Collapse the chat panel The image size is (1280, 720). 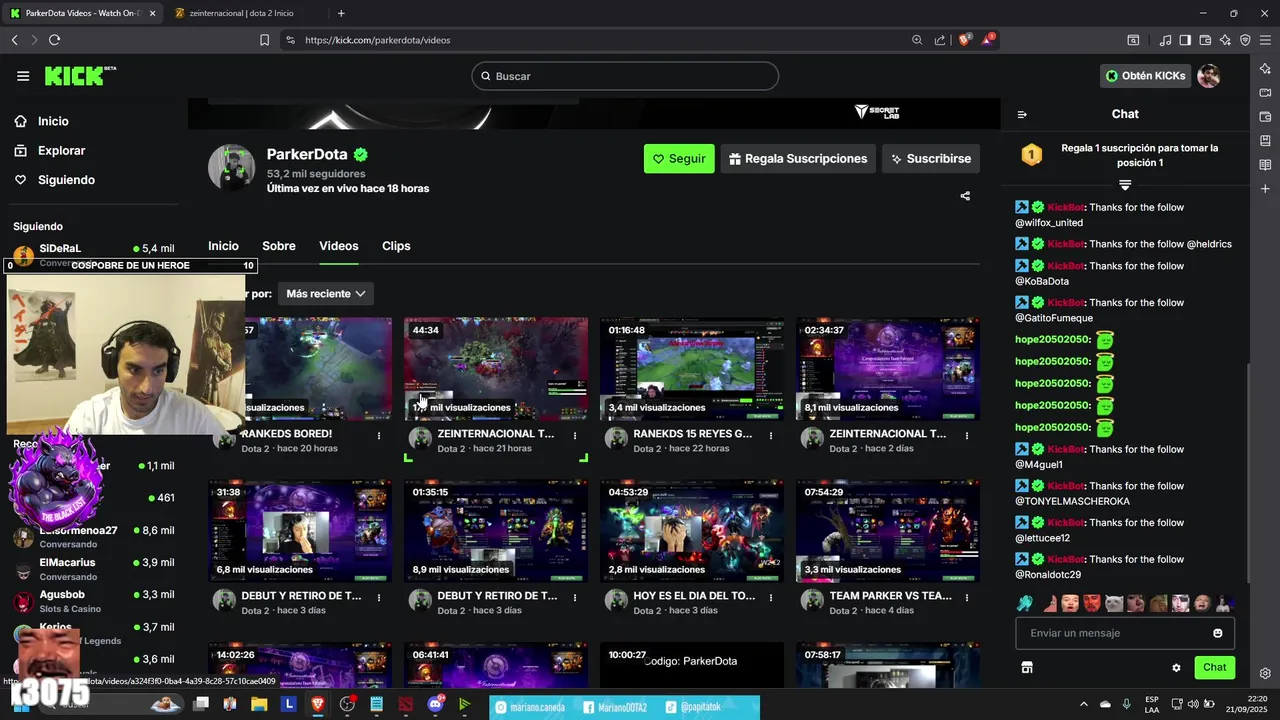(1022, 114)
